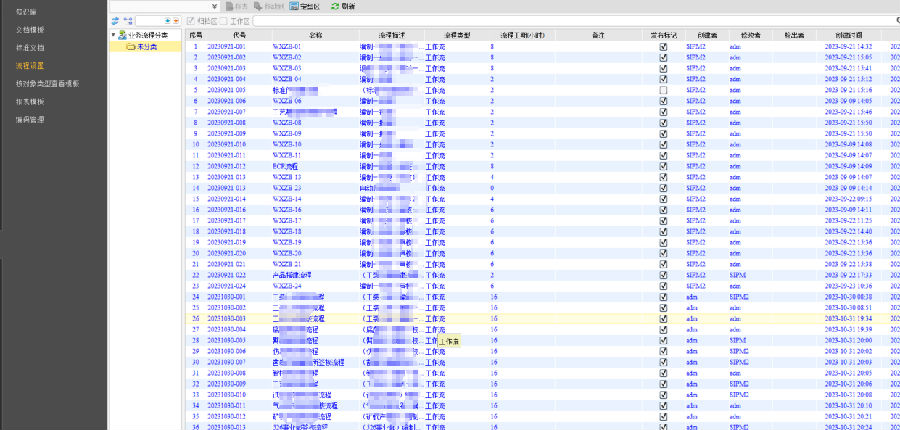Viewport: 900px width, 430px height.
Task: Click the blue arrow icon in tree search box
Action: 168,21
